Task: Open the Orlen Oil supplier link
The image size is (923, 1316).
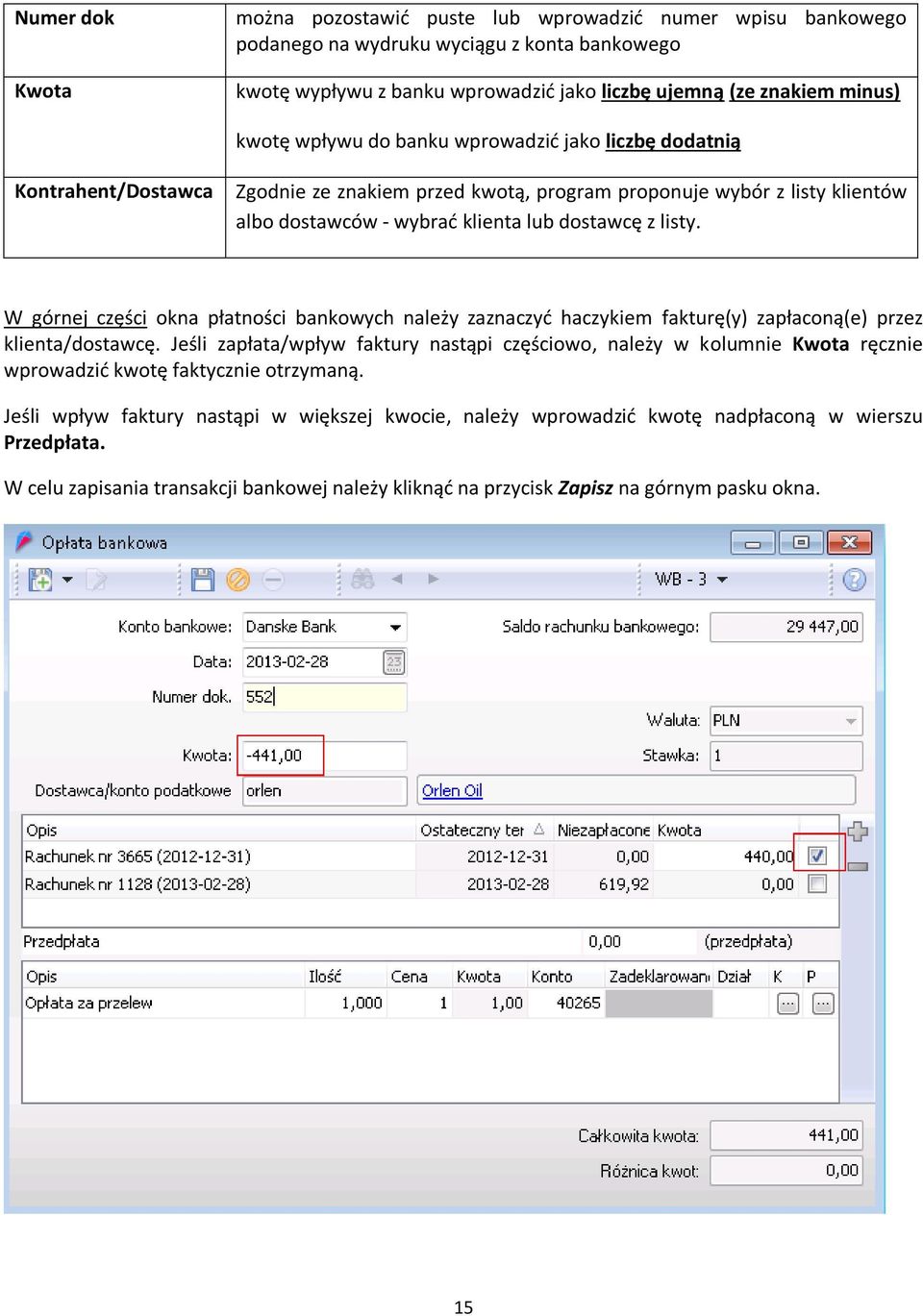Action: (452, 790)
